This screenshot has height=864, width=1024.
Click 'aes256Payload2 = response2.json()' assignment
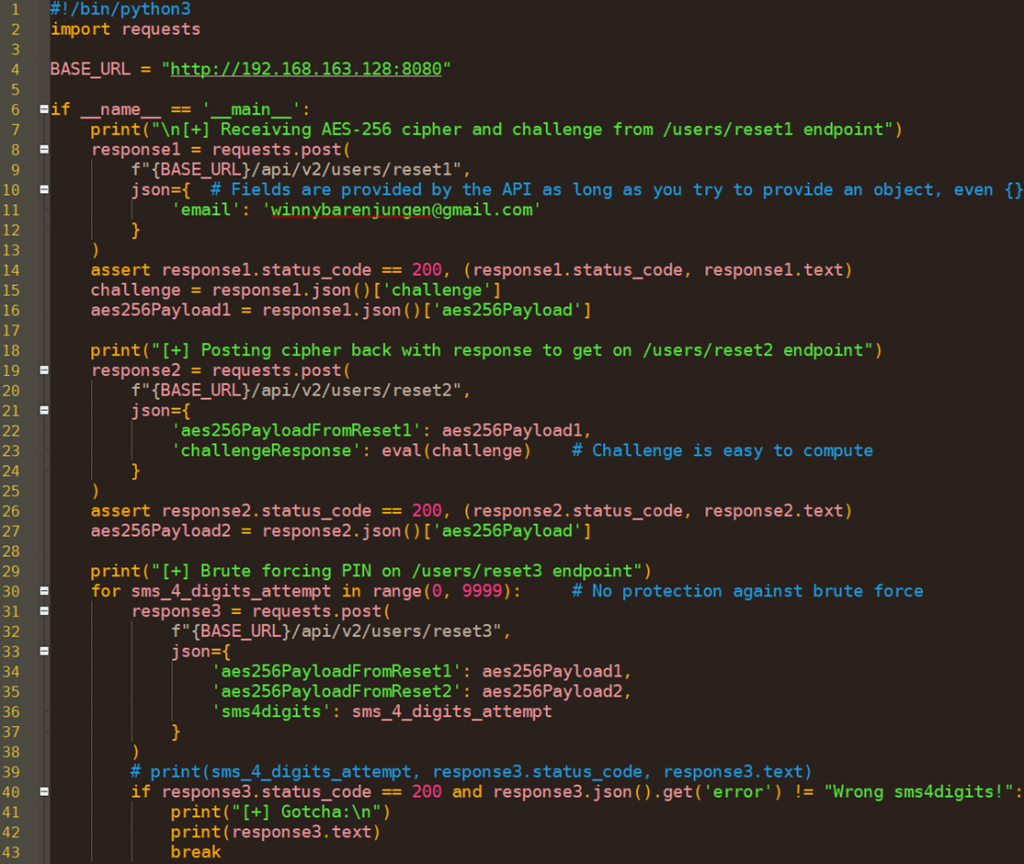(x=341, y=531)
